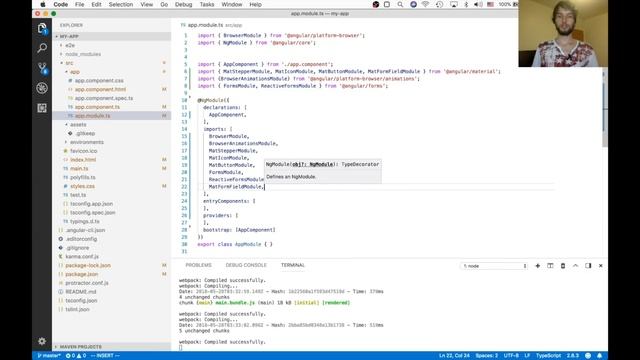Open the TypeScript version 2.8.3 selector

tap(573, 356)
